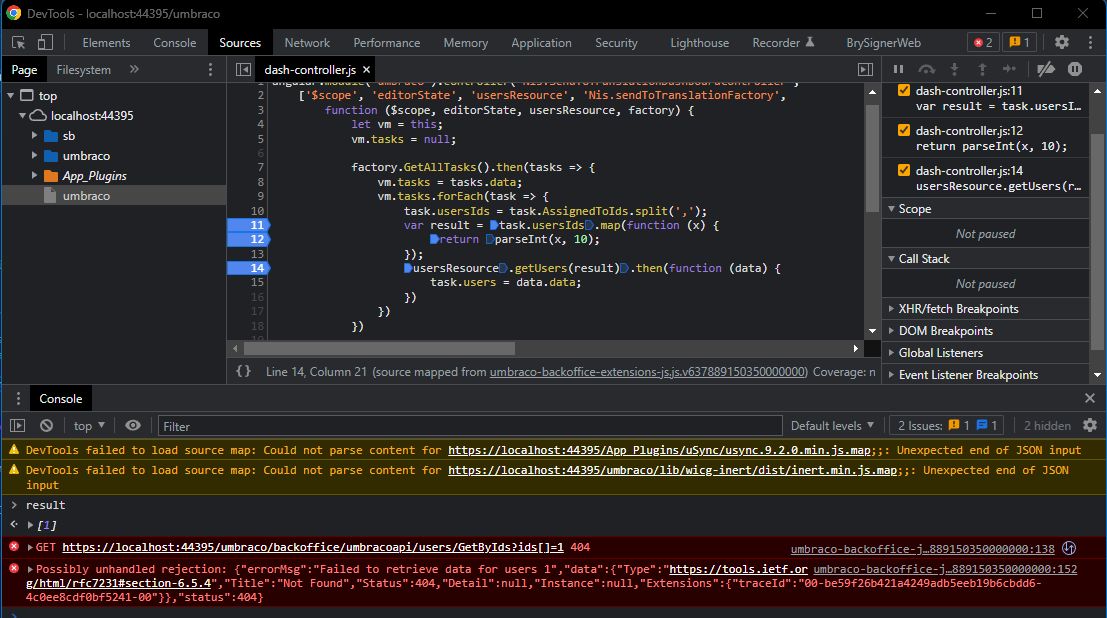Step into next function call
The height and width of the screenshot is (618, 1107).
tap(954, 69)
